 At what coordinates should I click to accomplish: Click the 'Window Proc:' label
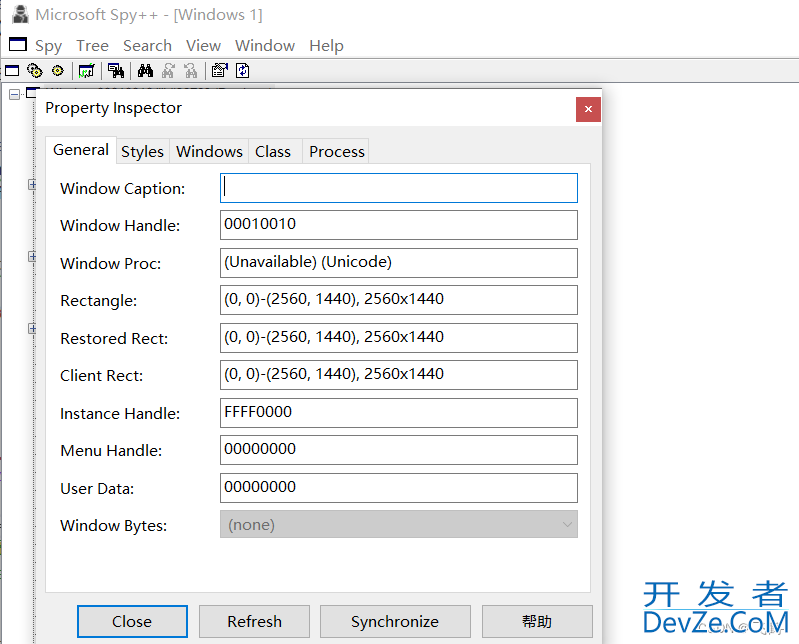point(110,263)
